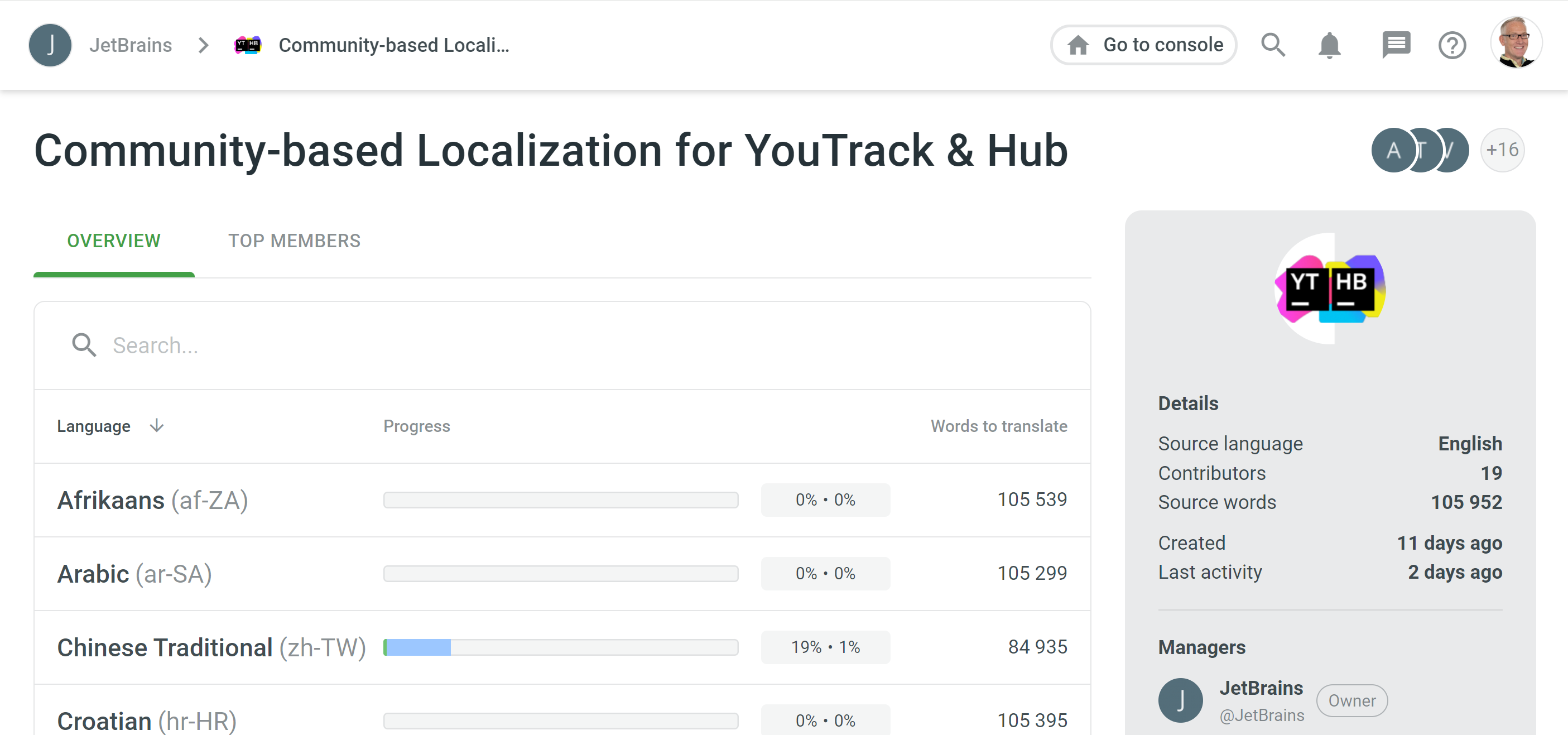Select the OVERVIEW tab
The width and height of the screenshot is (1568, 735).
(x=114, y=241)
